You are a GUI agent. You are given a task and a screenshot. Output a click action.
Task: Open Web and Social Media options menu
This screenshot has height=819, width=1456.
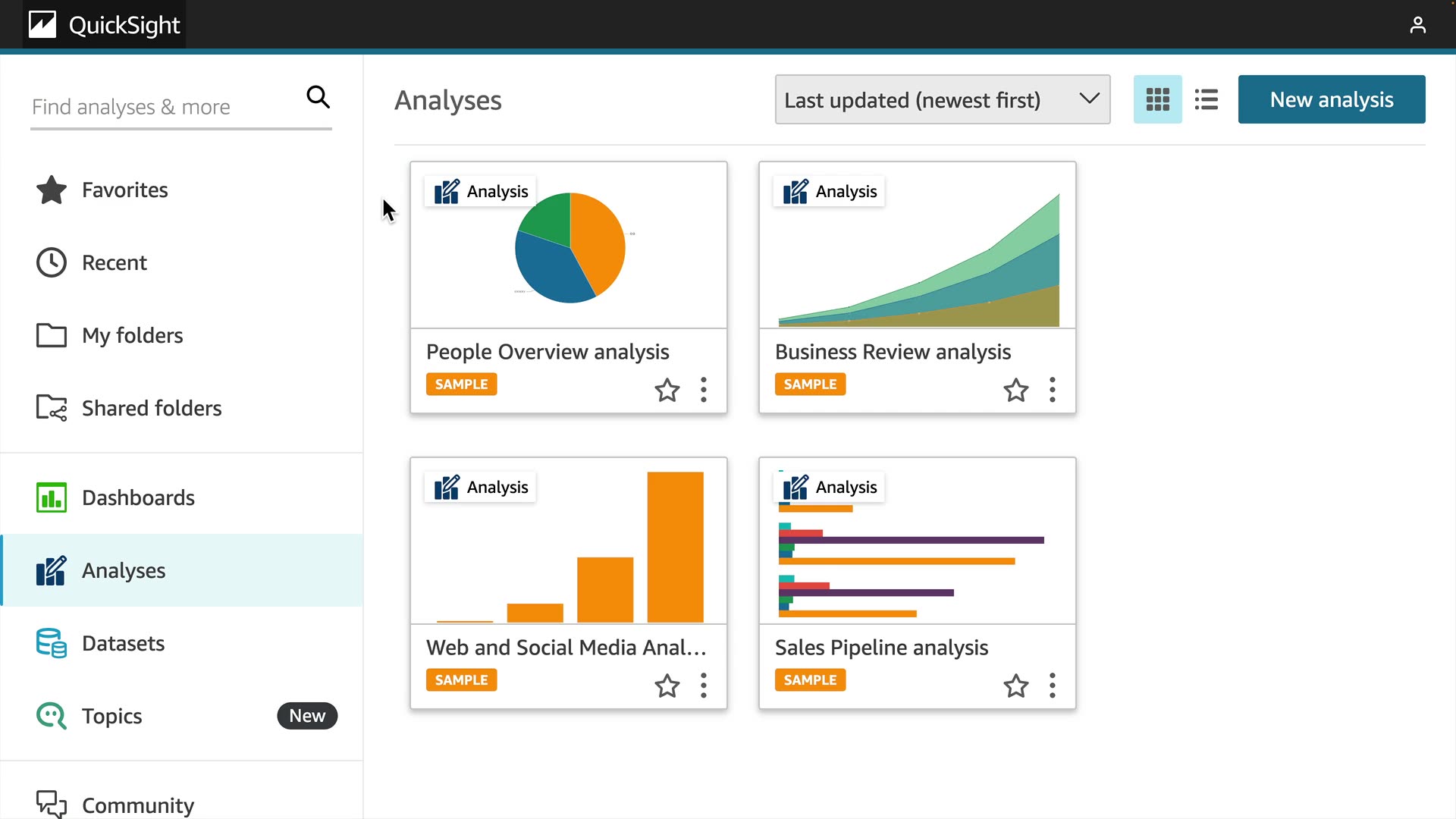704,686
